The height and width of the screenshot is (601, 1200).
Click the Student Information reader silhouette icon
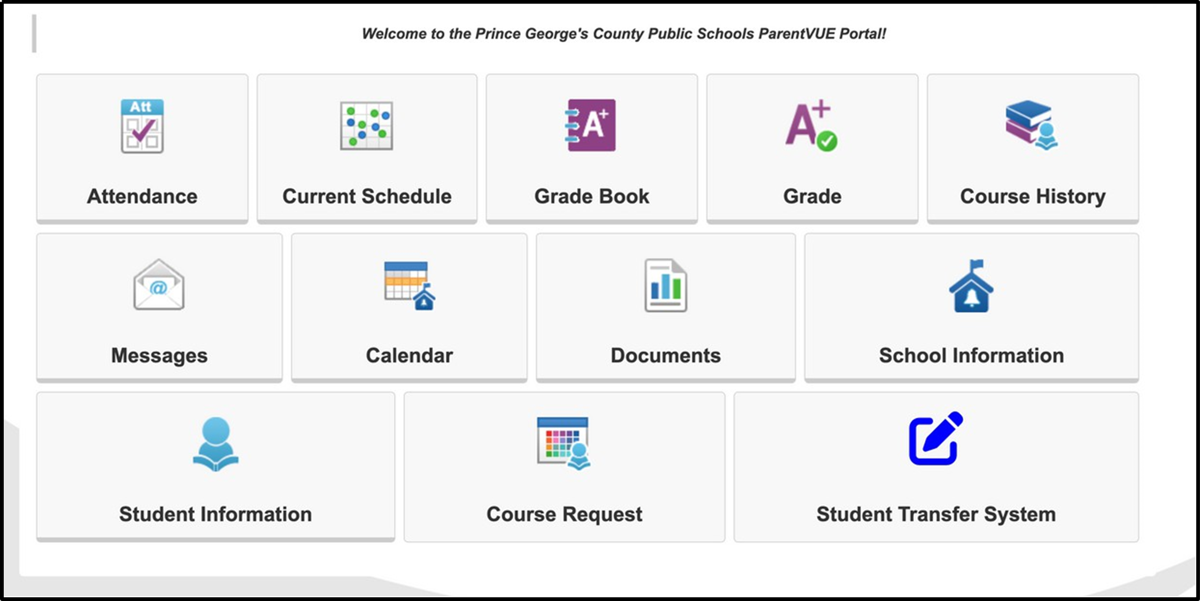[214, 443]
